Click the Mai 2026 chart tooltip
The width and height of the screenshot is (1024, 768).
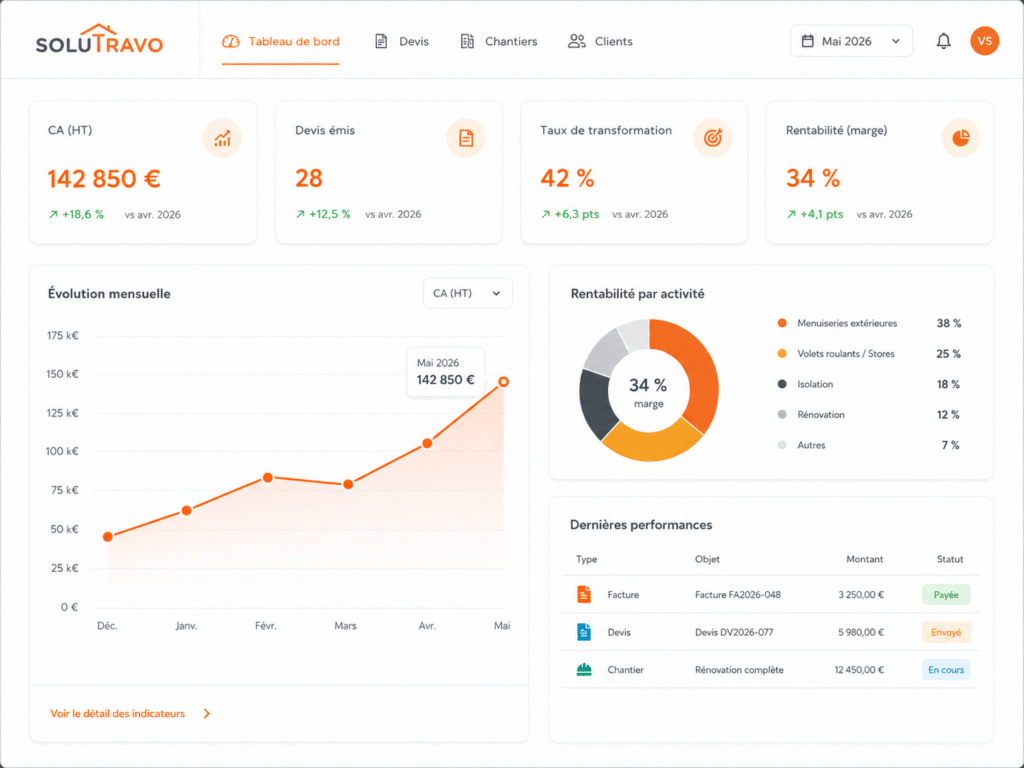coord(445,372)
